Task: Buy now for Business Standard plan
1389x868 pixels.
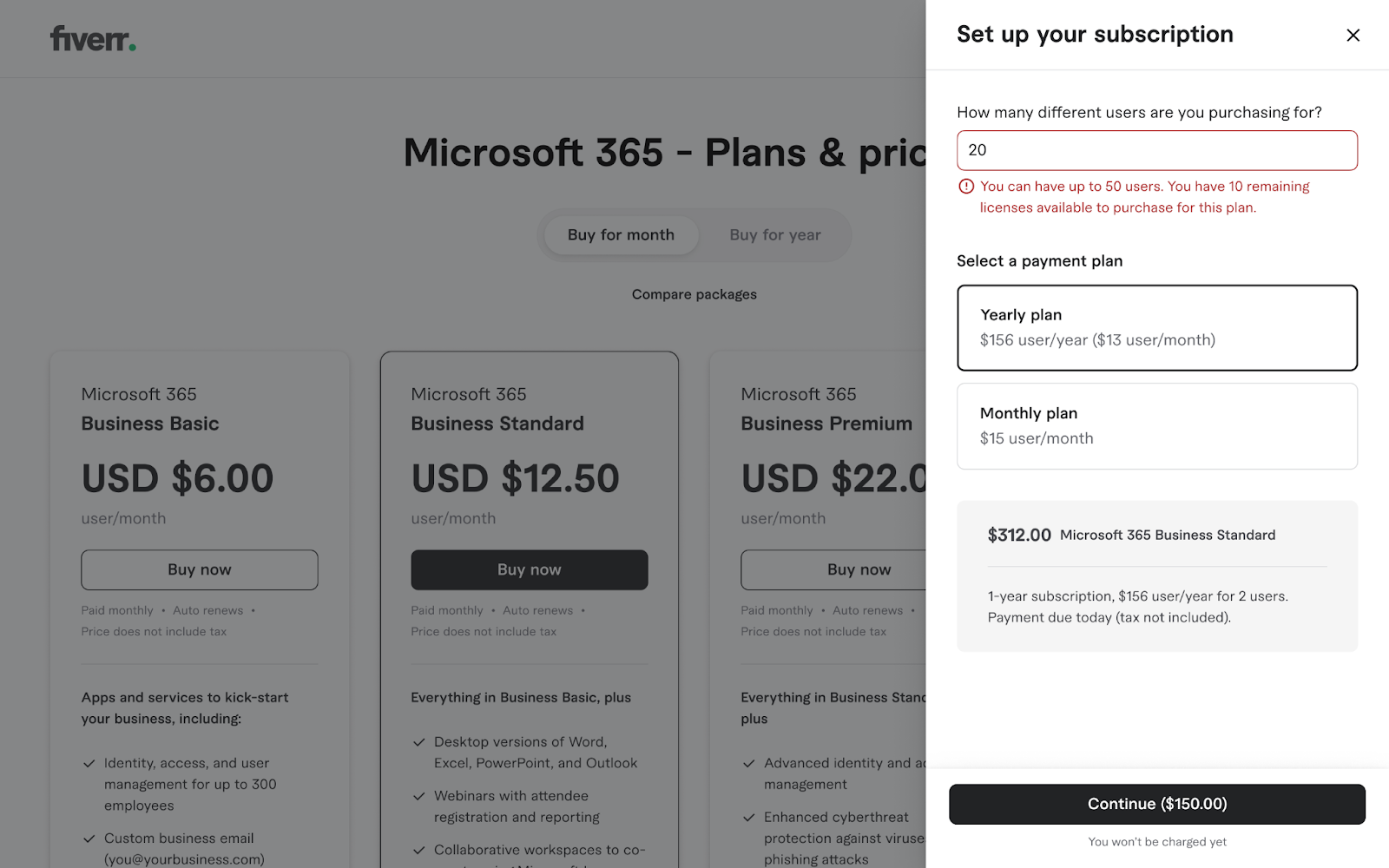Action: pos(529,570)
